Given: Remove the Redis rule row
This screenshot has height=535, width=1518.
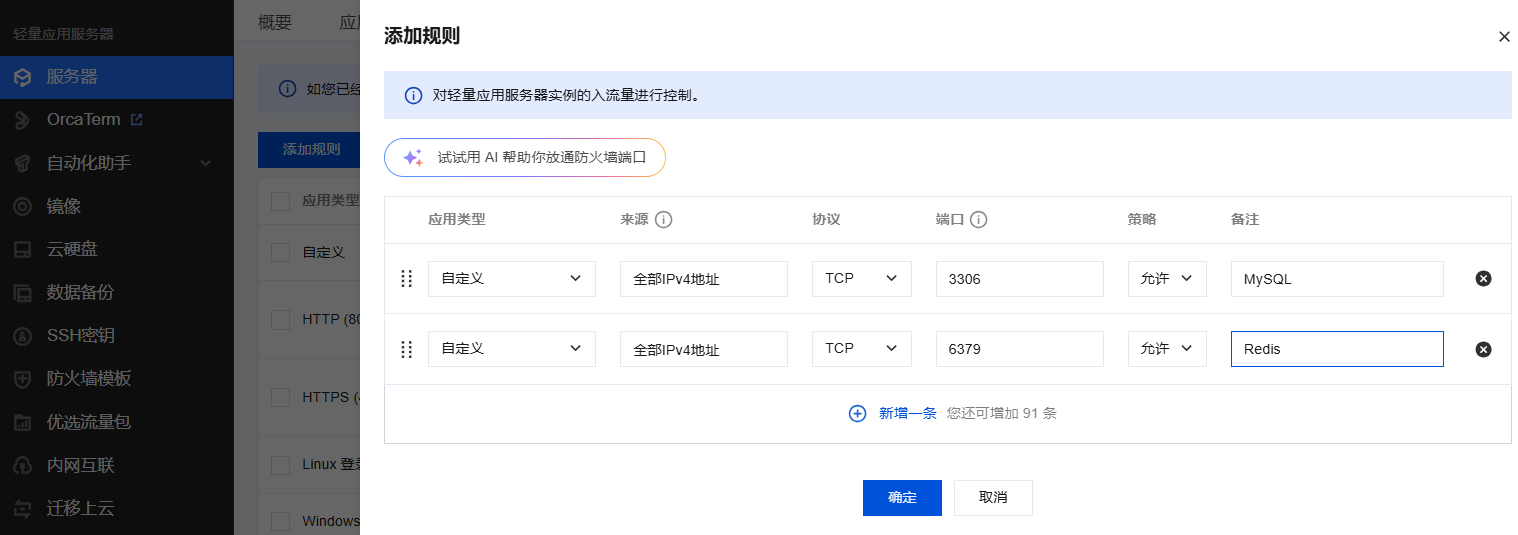Looking at the screenshot, I should point(1483,349).
